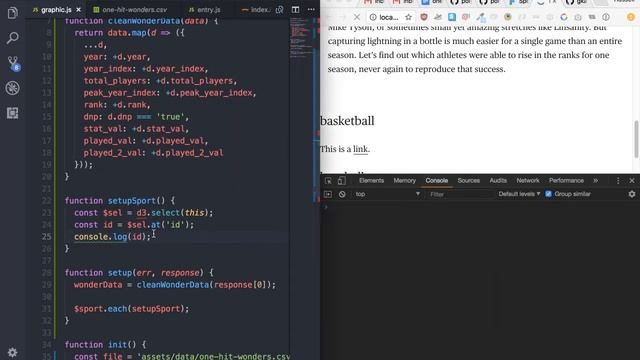
Task: Click the console prompt input line
Action: click(x=480, y=207)
